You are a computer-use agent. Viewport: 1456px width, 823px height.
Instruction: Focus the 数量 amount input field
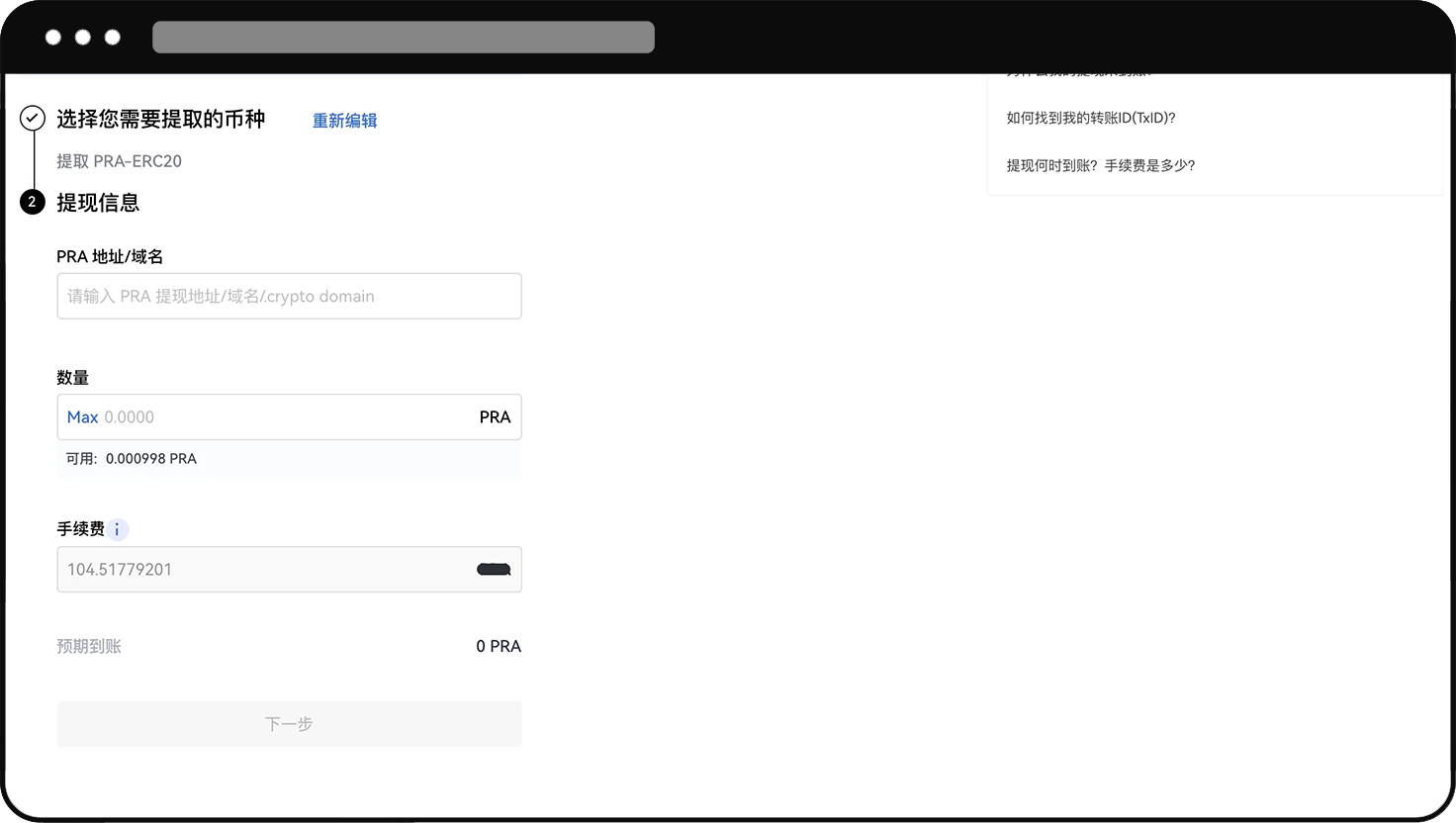[289, 417]
